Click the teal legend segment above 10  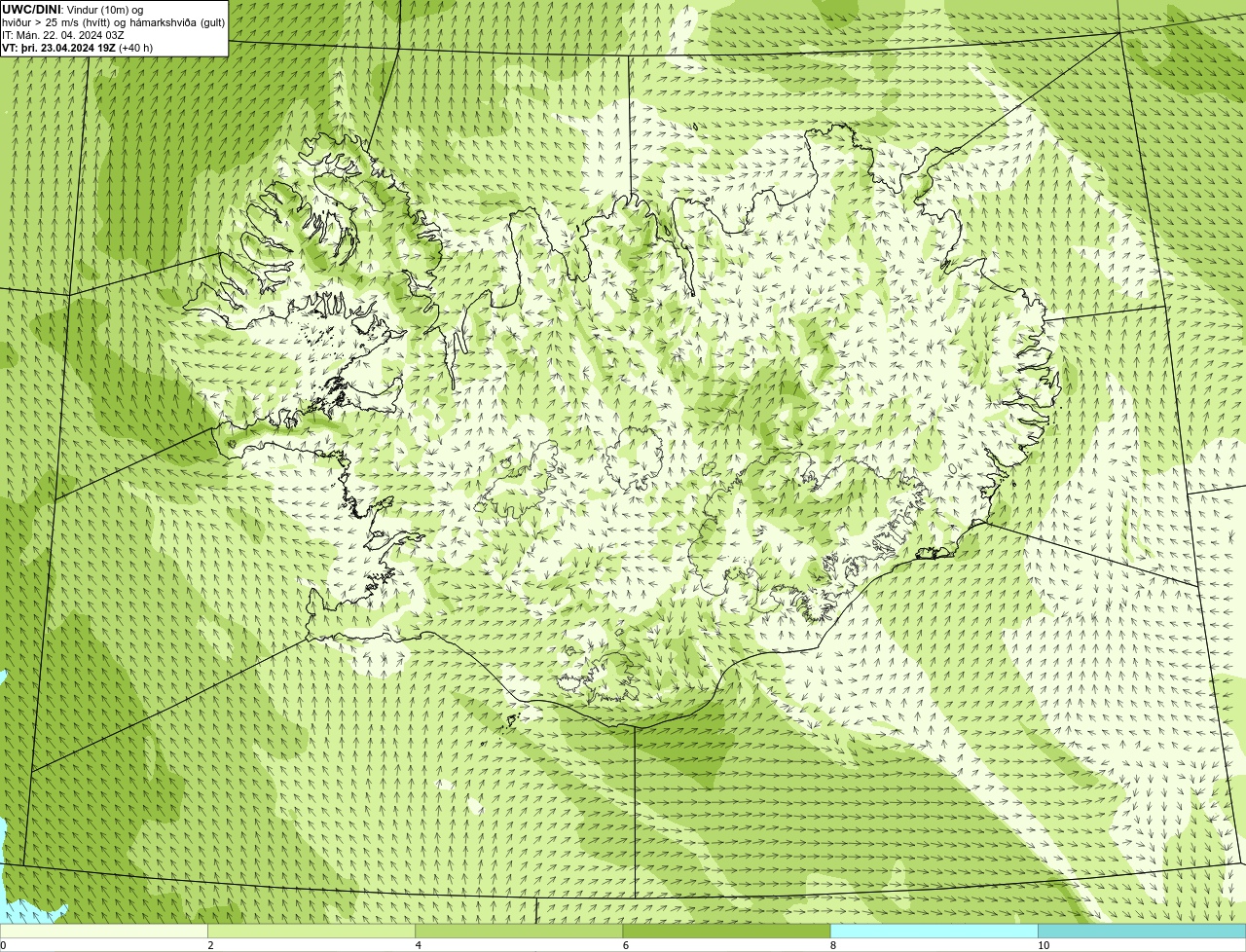click(1142, 931)
